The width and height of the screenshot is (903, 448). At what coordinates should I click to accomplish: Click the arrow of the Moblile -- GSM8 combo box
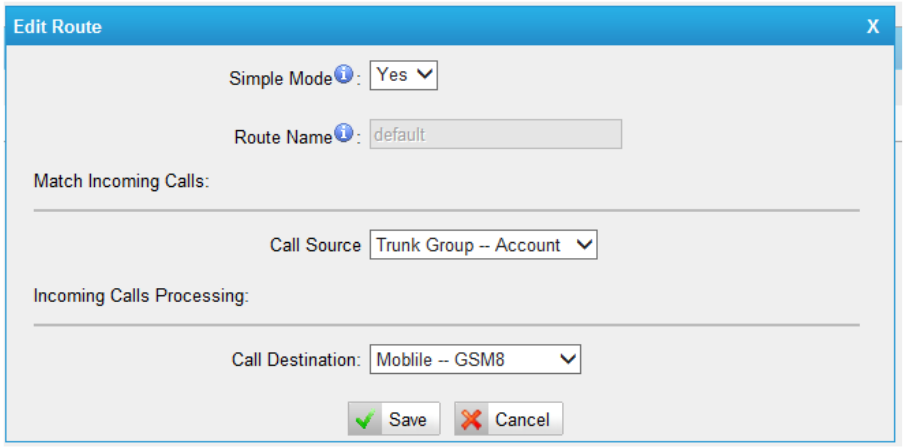click(x=568, y=359)
